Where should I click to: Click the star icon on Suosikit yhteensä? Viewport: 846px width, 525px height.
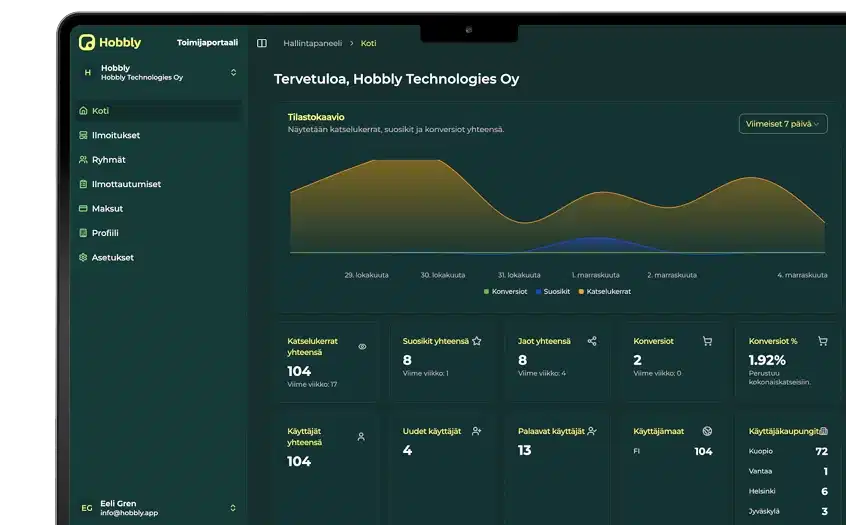pos(477,341)
